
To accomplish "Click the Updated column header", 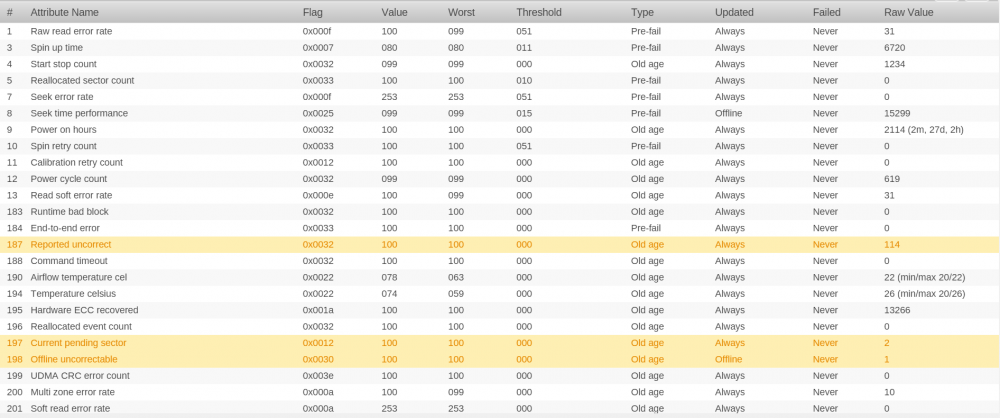I will click(x=734, y=12).
